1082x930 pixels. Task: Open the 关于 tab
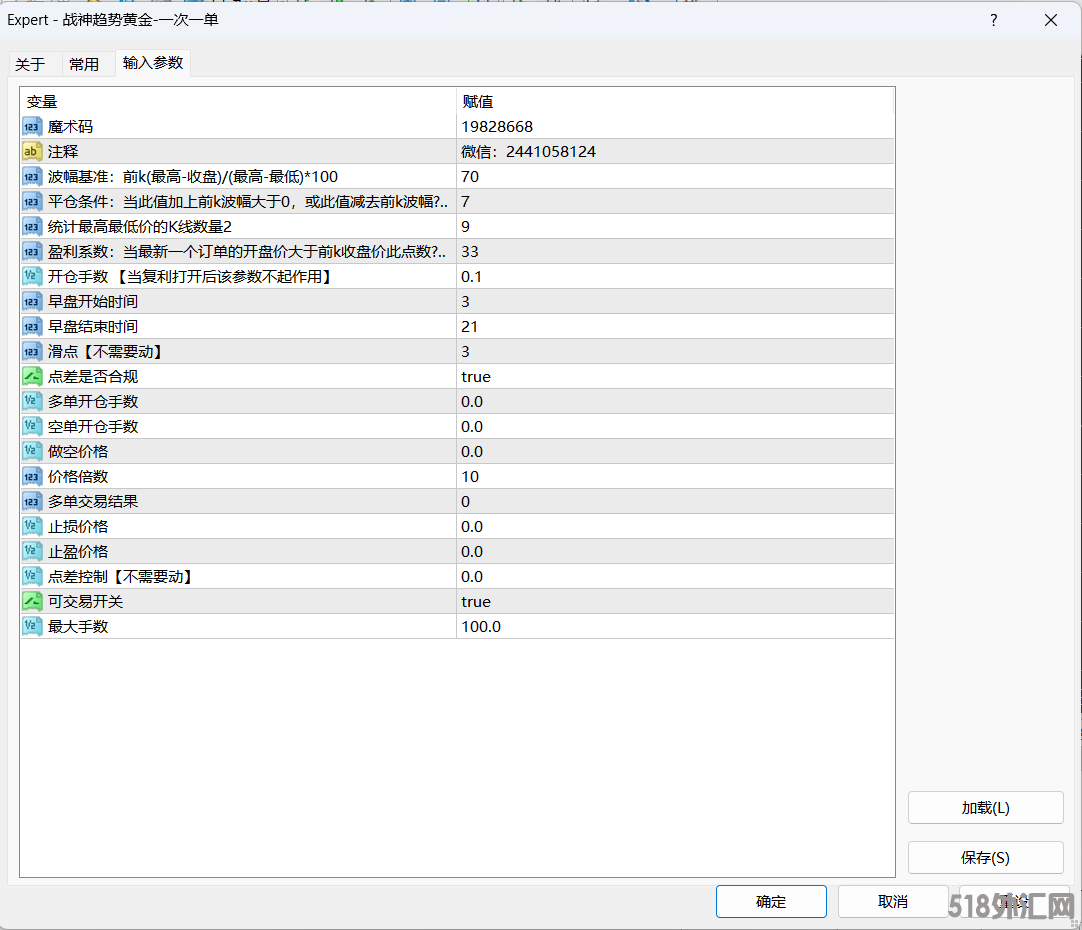(x=33, y=63)
